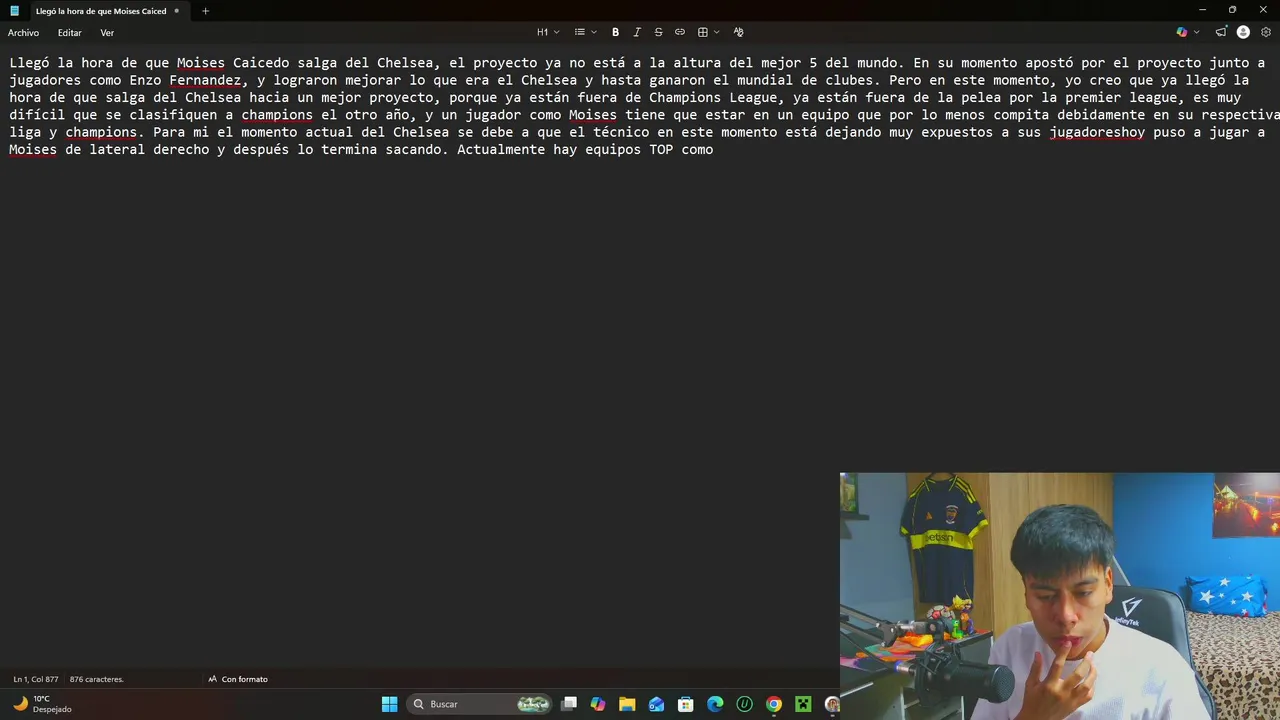The height and width of the screenshot is (720, 1280).
Task: Open Task View from the taskbar
Action: pyautogui.click(x=569, y=704)
